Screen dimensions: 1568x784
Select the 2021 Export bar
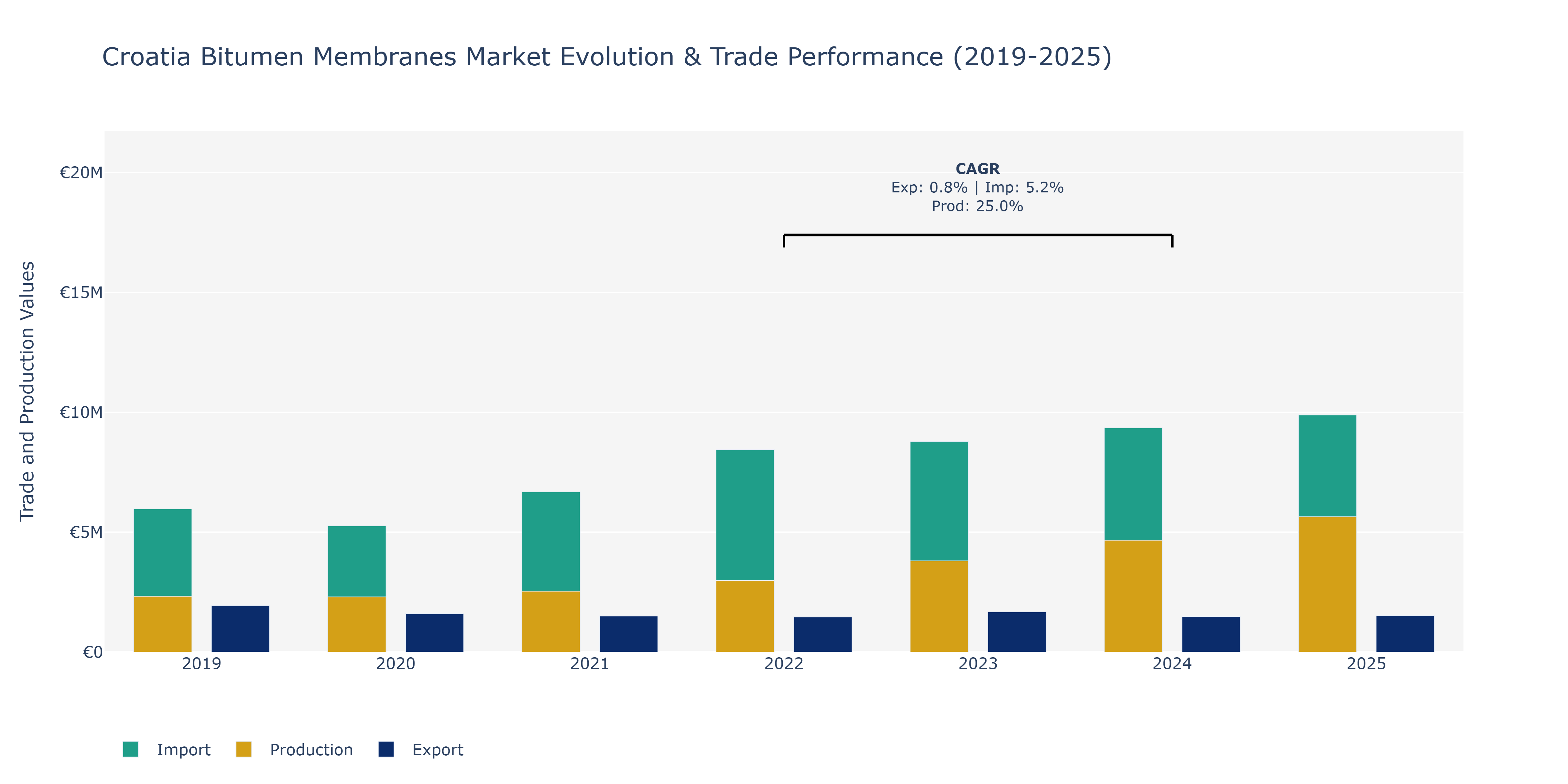(x=629, y=634)
